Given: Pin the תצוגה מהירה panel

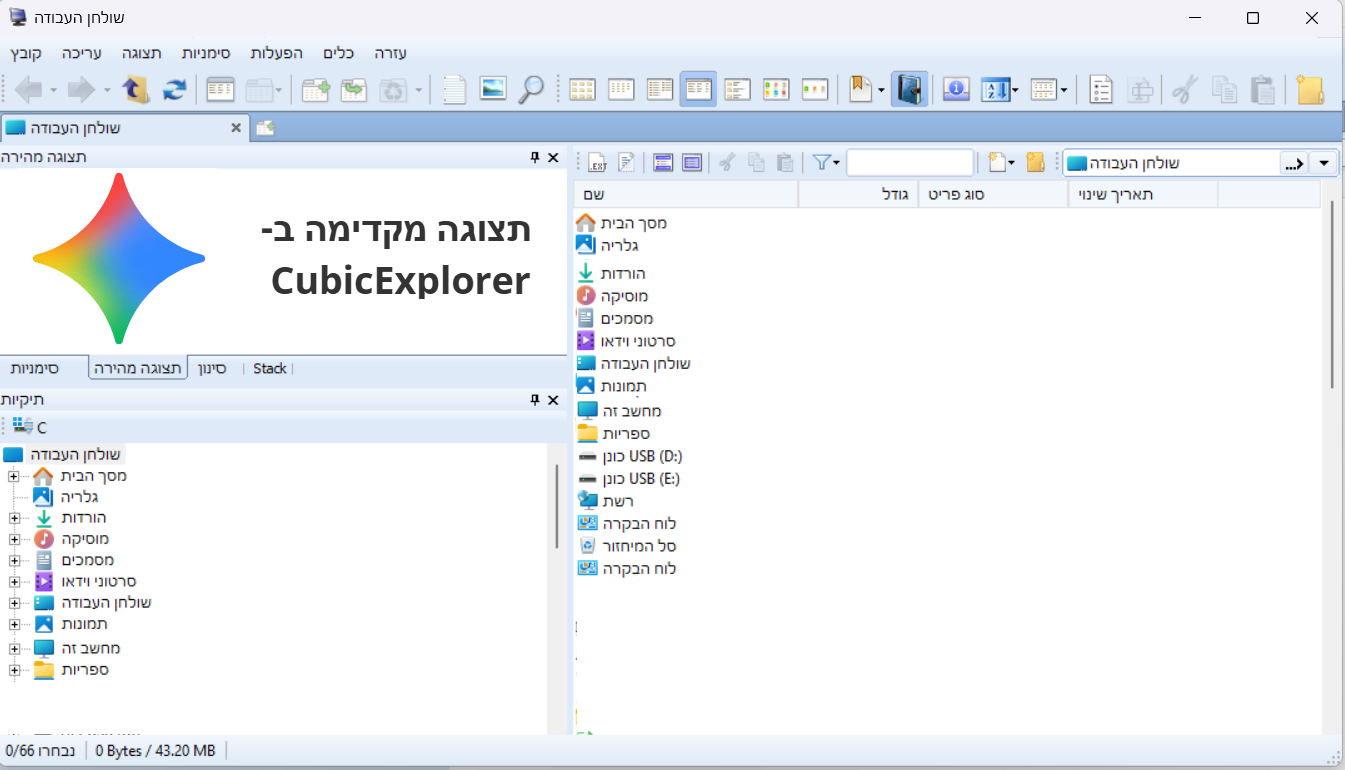Looking at the screenshot, I should pyautogui.click(x=535, y=158).
